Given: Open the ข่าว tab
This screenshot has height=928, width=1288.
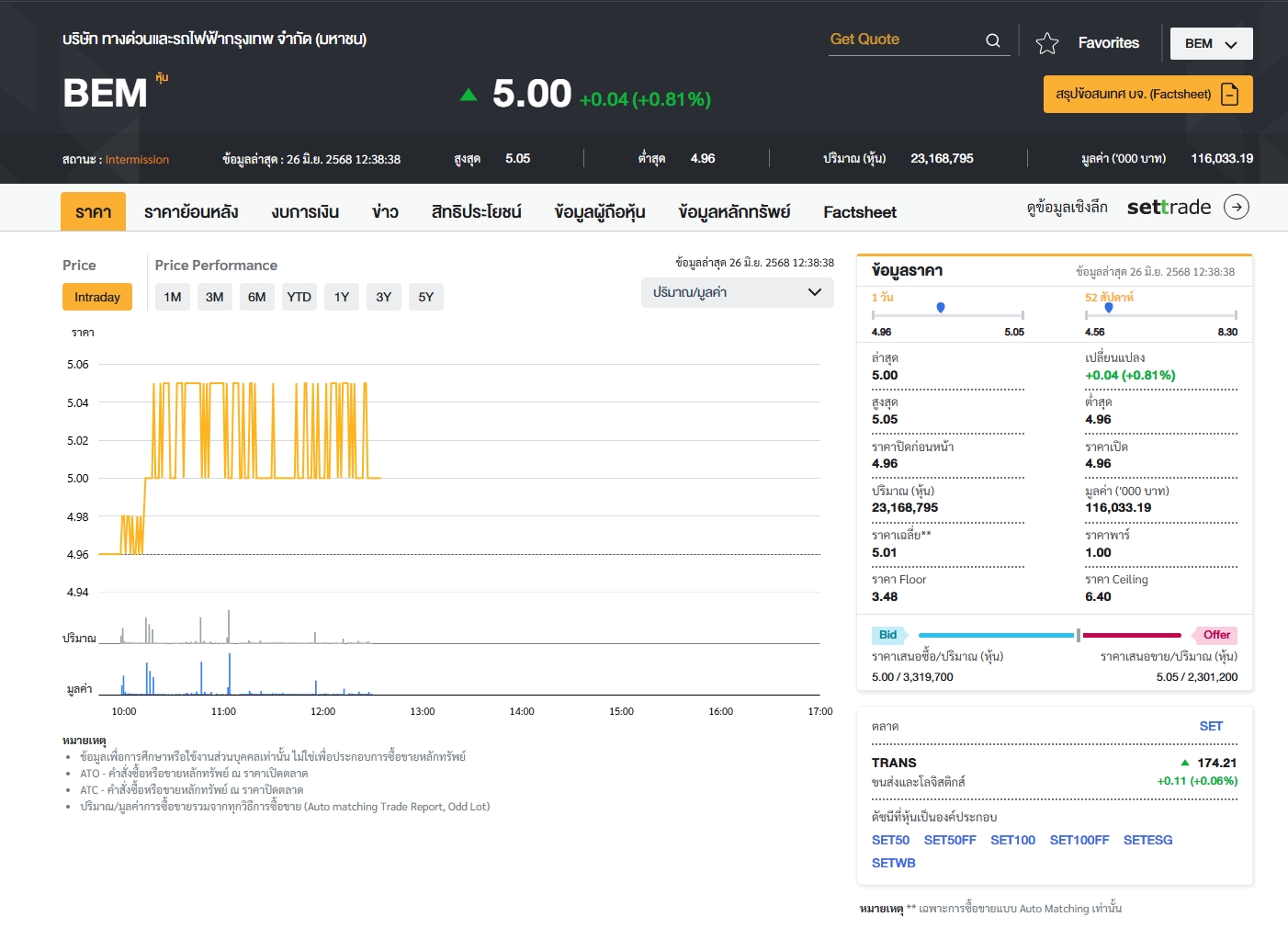Looking at the screenshot, I should [385, 211].
